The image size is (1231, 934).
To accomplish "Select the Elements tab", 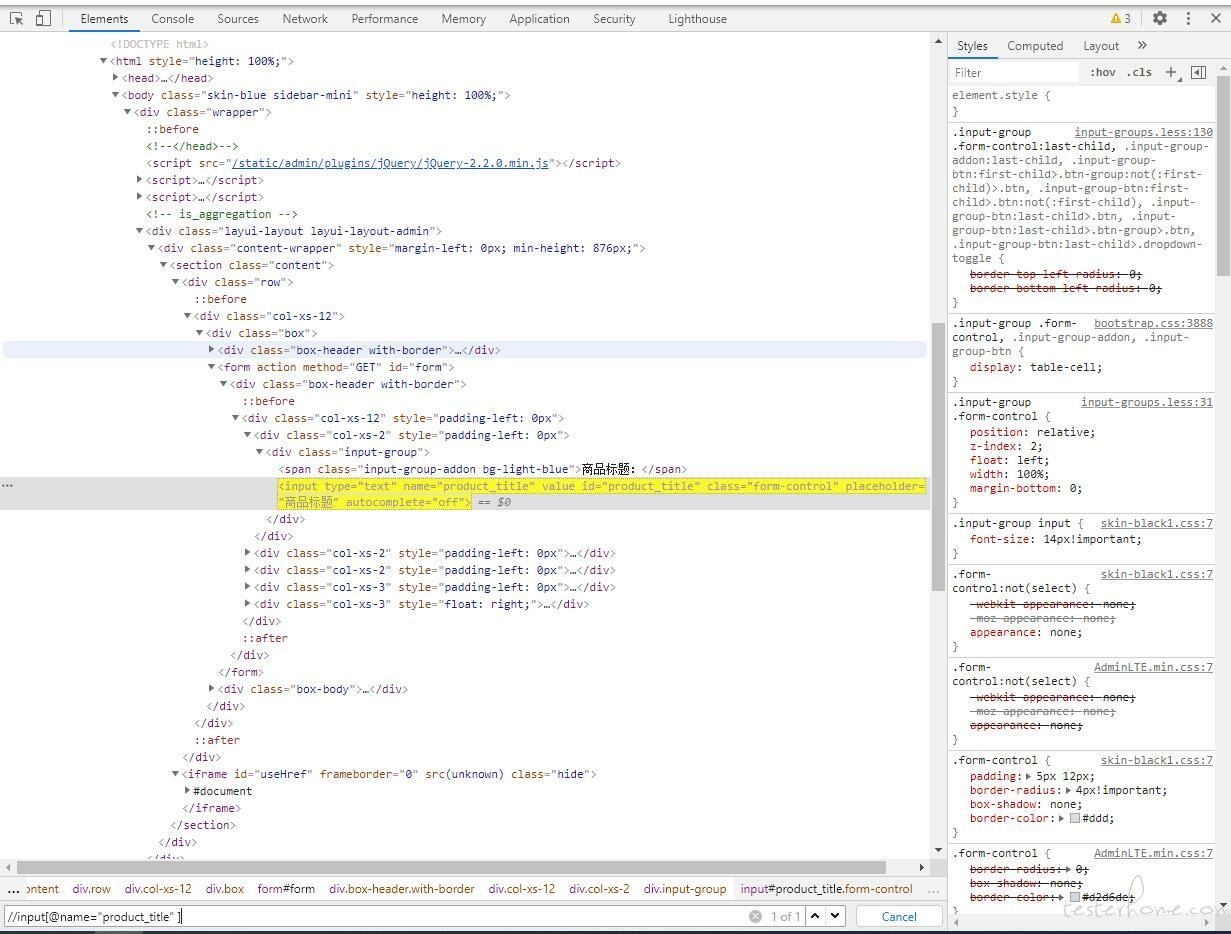I will (x=104, y=18).
